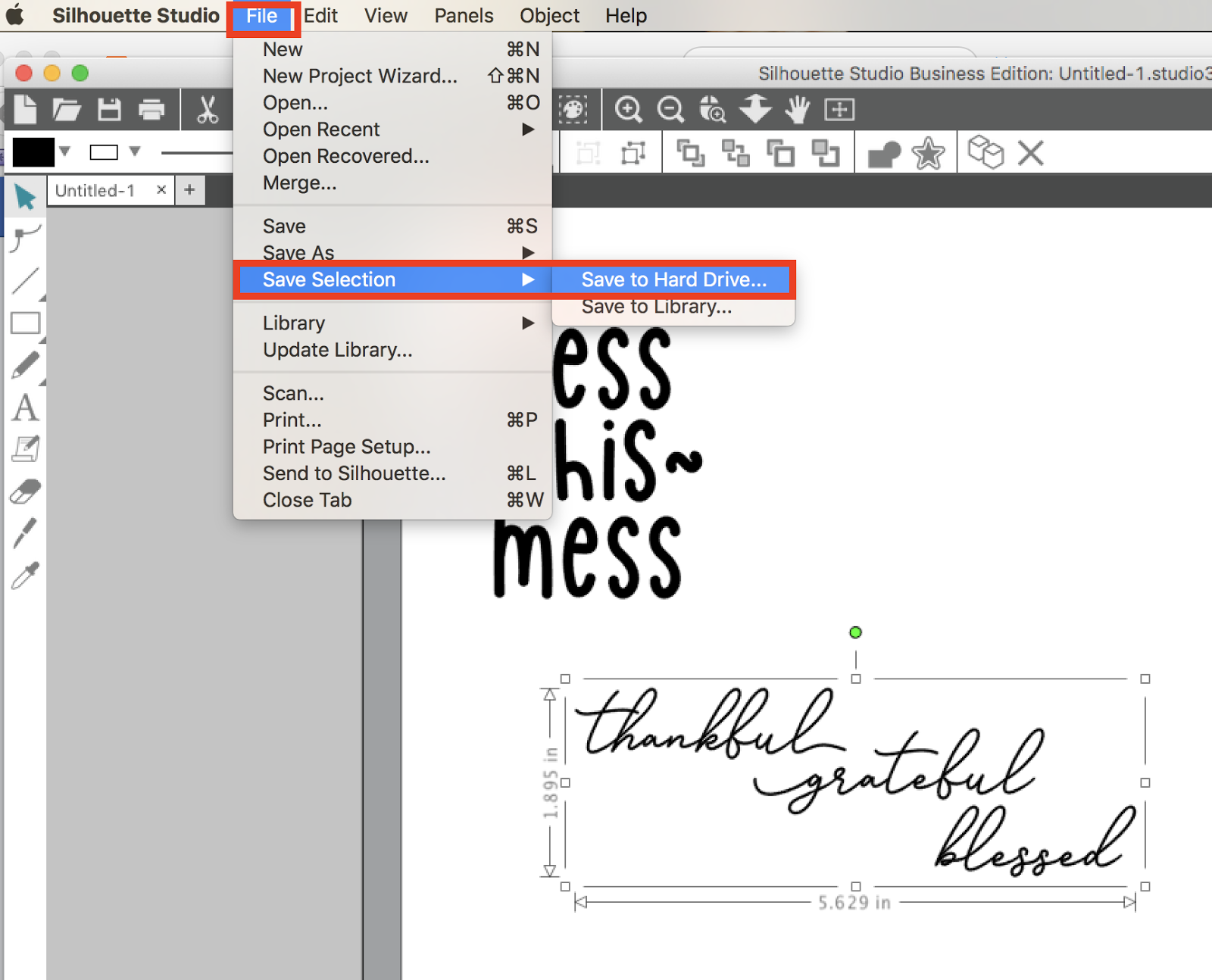This screenshot has height=980, width=1212.
Task: Select New Project Wizard menu item
Action: coord(392,76)
